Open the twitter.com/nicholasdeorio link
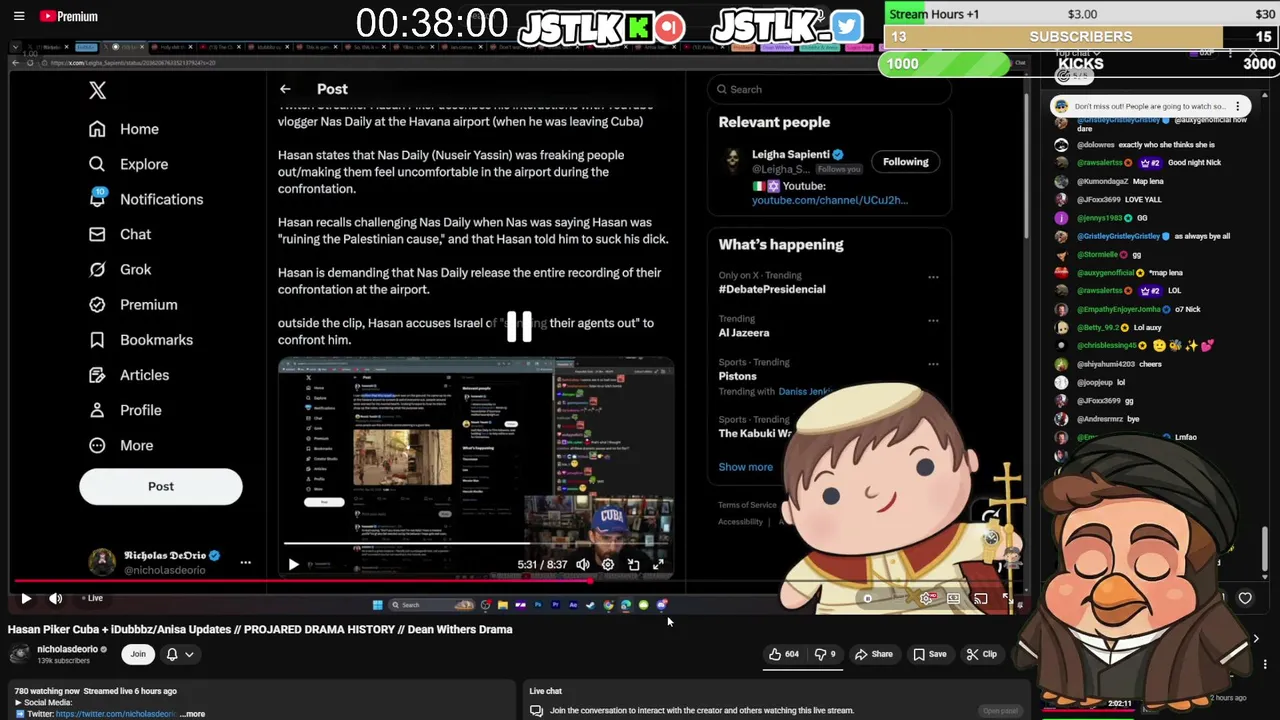This screenshot has width=1280, height=720. tap(118, 714)
